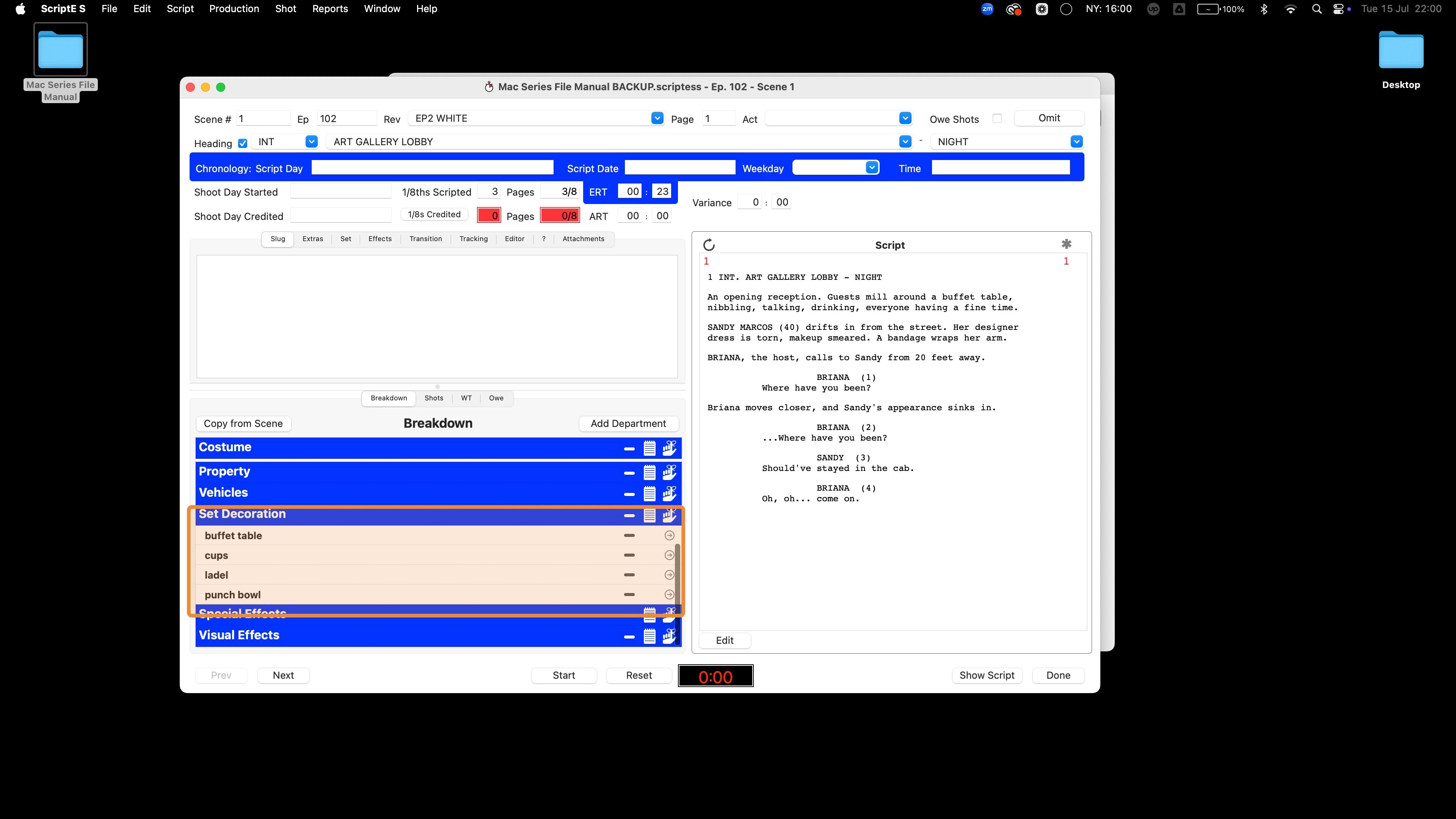Click the Add Department button
1456x819 pixels.
click(x=628, y=424)
